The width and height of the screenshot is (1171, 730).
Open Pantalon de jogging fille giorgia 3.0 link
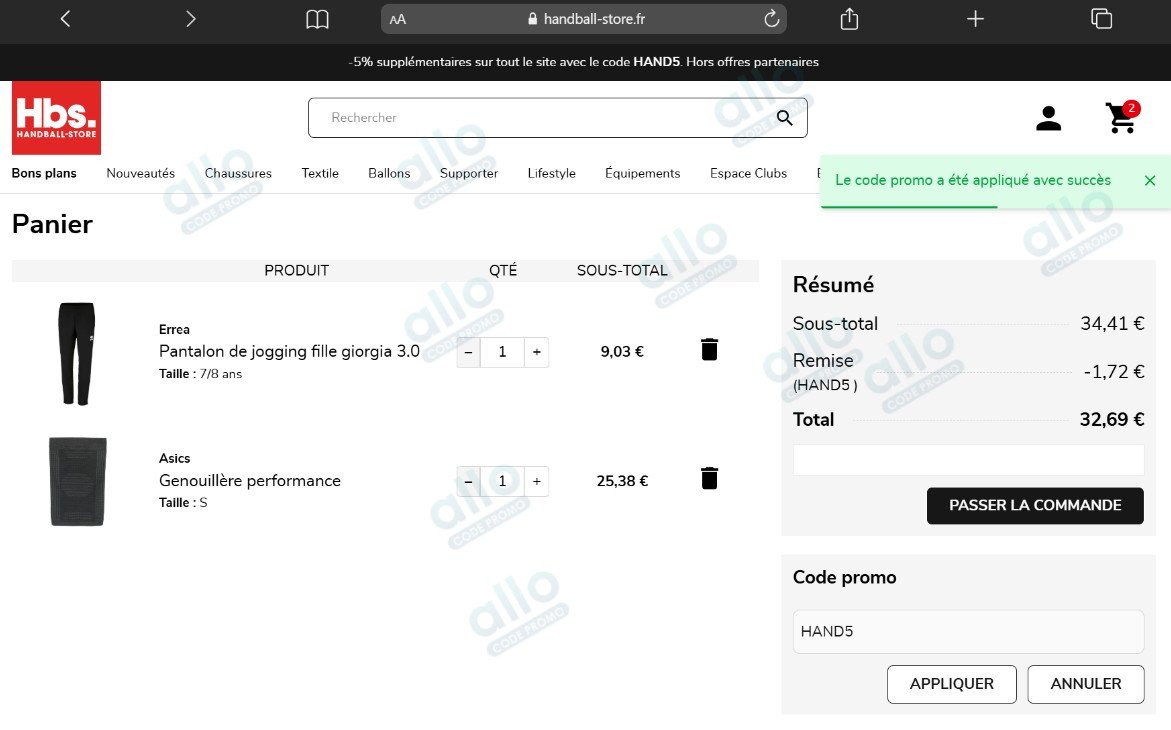289,351
